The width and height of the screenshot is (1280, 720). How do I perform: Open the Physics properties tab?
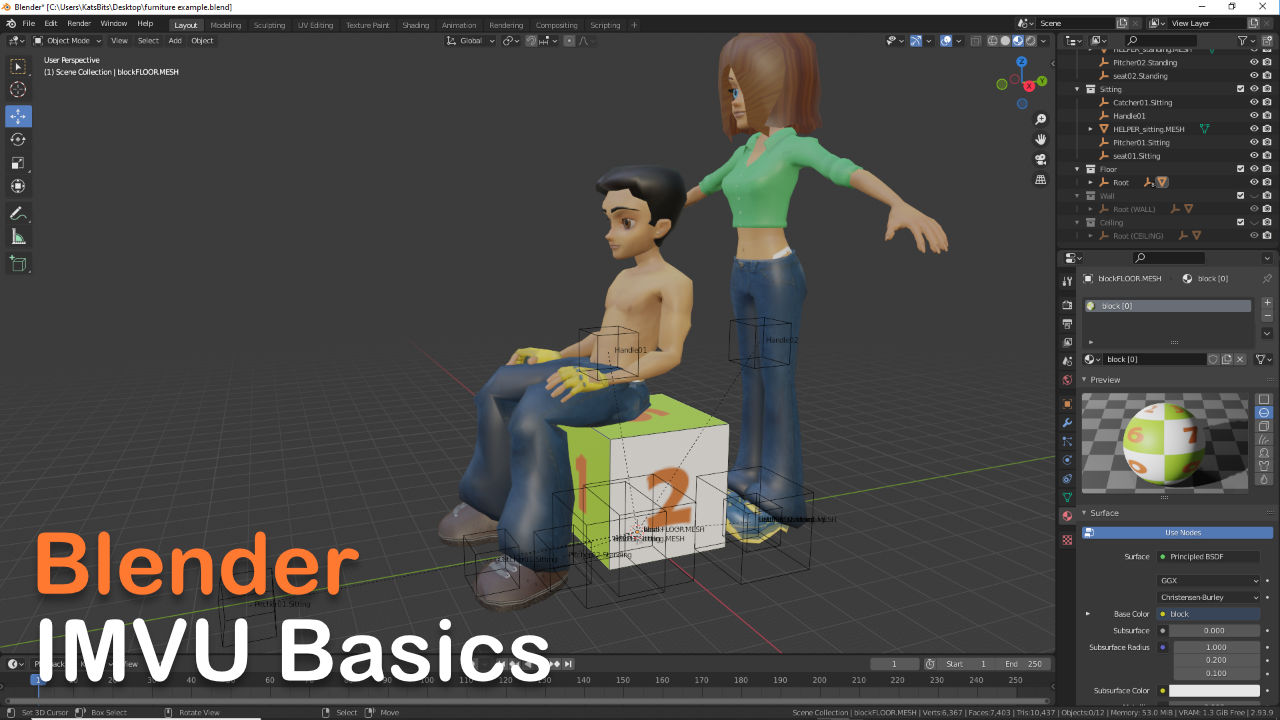coord(1067,460)
